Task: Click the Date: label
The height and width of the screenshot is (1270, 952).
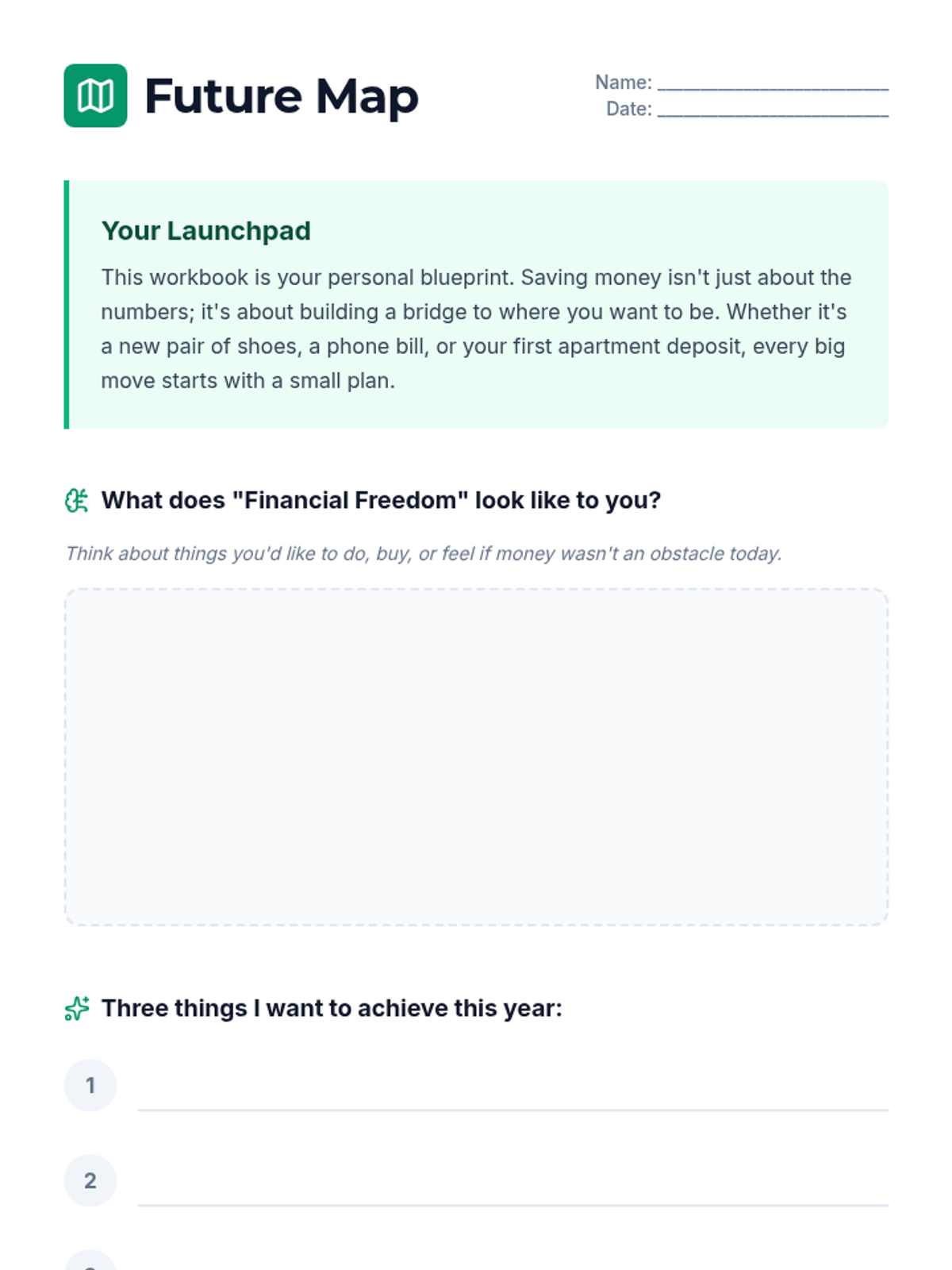Action: coord(628,110)
